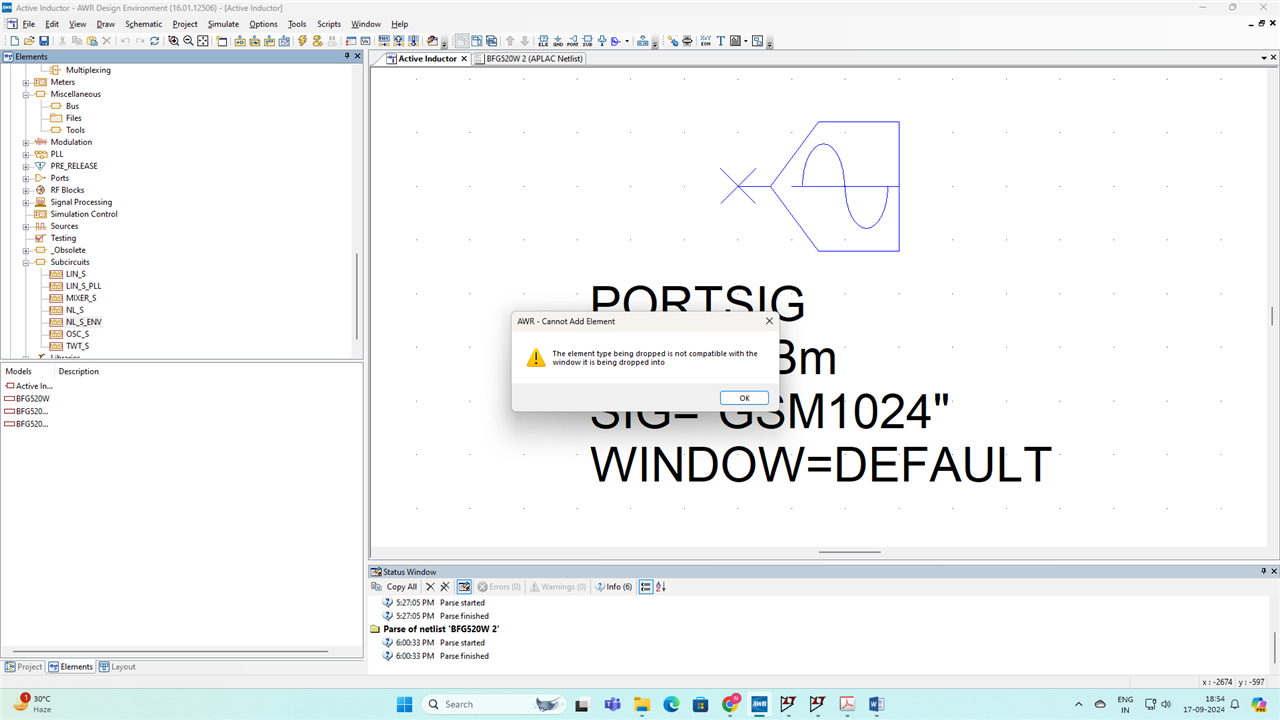Click the Zoom In magnifier icon
Screen dimensions: 1280x720
point(173,41)
